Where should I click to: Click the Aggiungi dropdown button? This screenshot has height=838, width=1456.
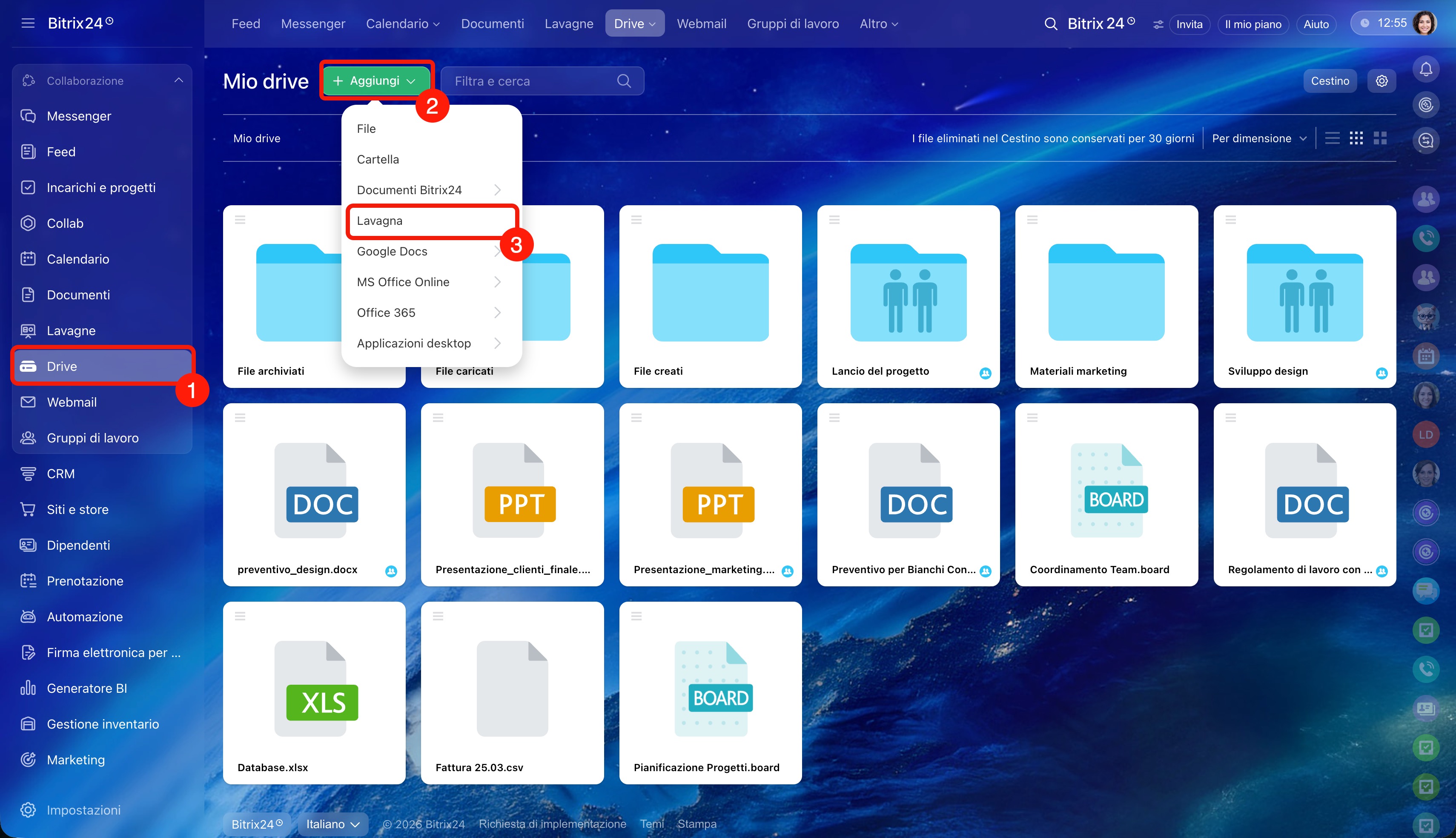point(376,81)
